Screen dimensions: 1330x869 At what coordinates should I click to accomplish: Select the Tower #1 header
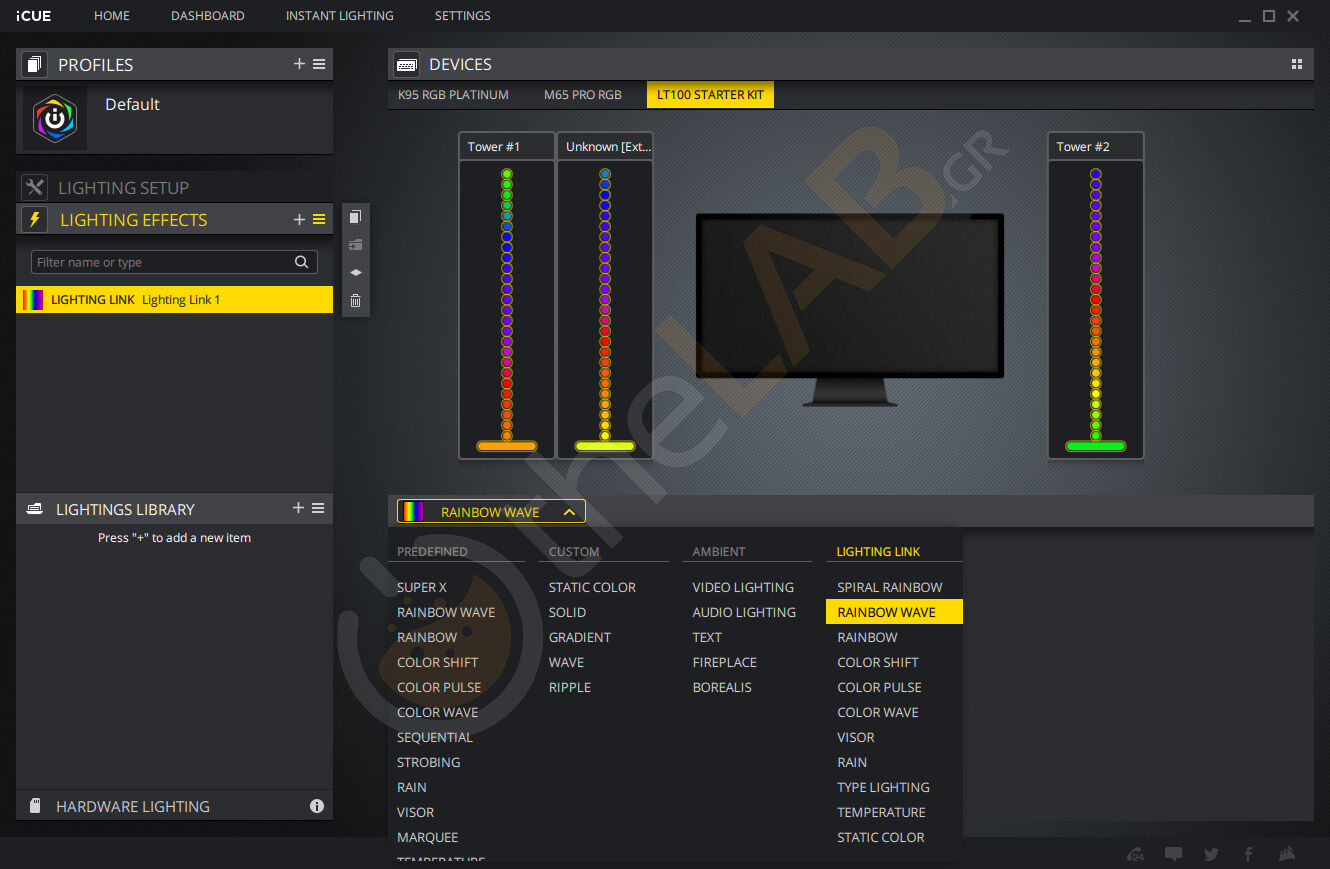point(507,147)
